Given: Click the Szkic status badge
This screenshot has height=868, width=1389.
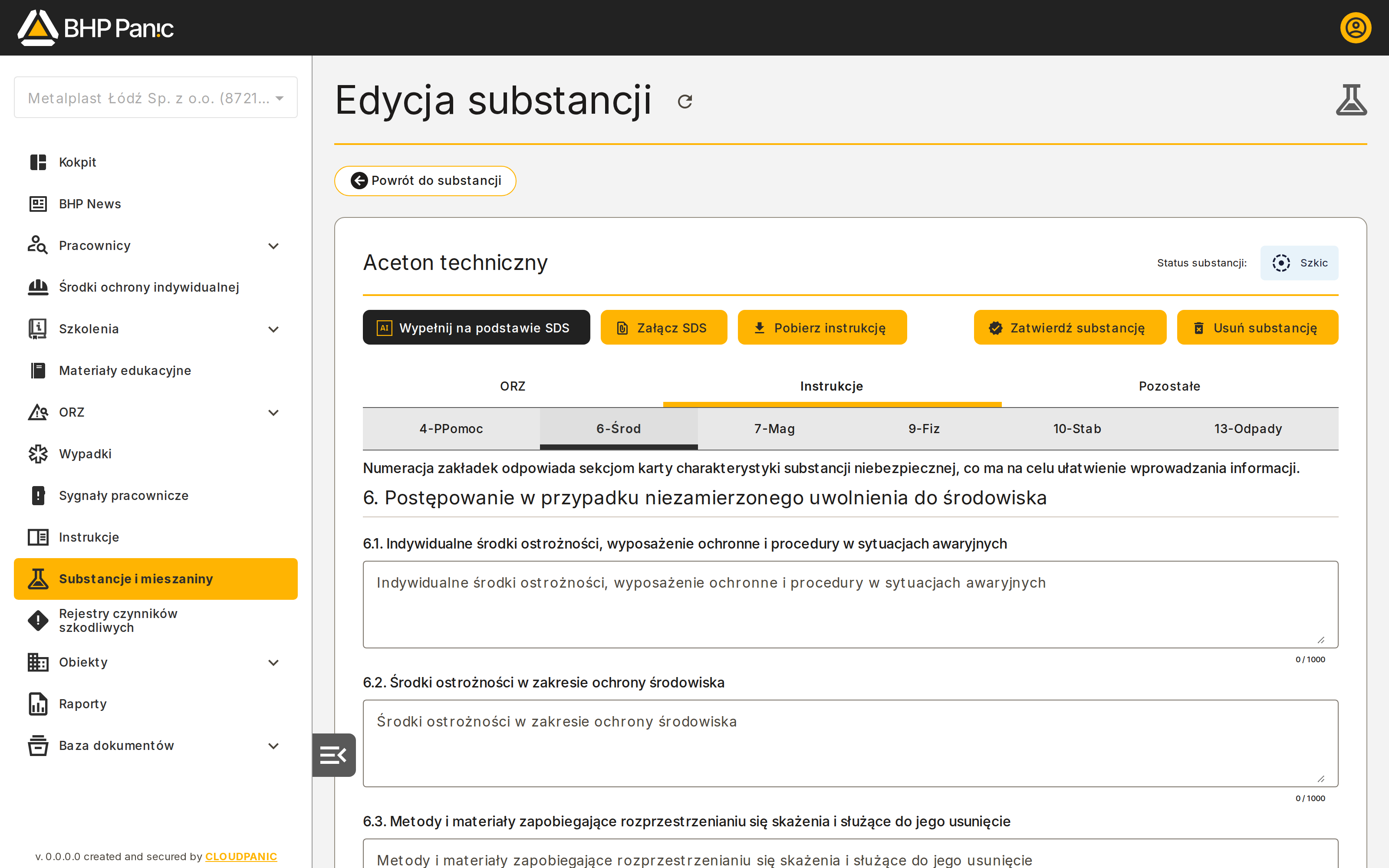Looking at the screenshot, I should tap(1300, 263).
